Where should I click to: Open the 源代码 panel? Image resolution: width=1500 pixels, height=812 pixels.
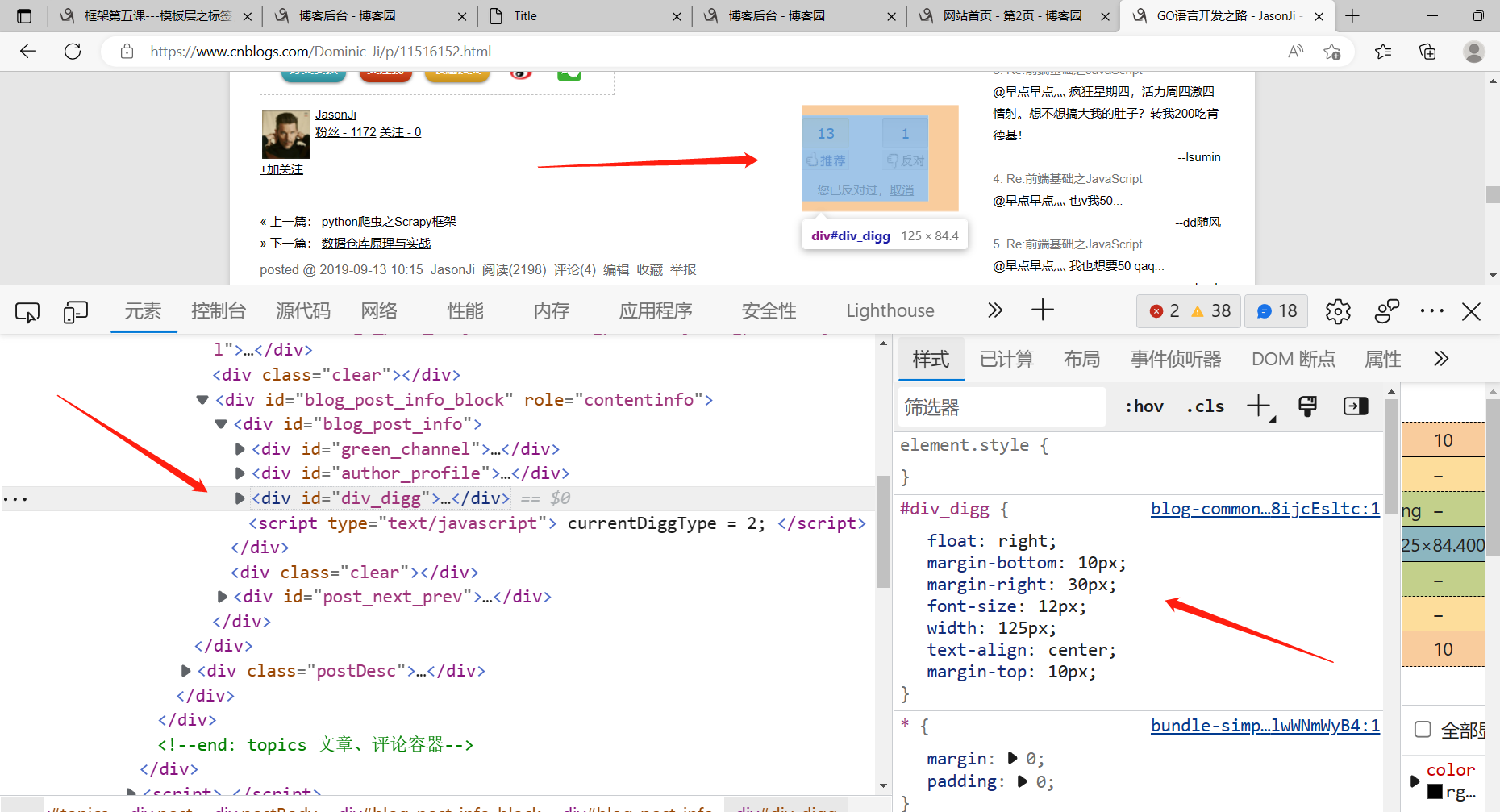coord(303,311)
